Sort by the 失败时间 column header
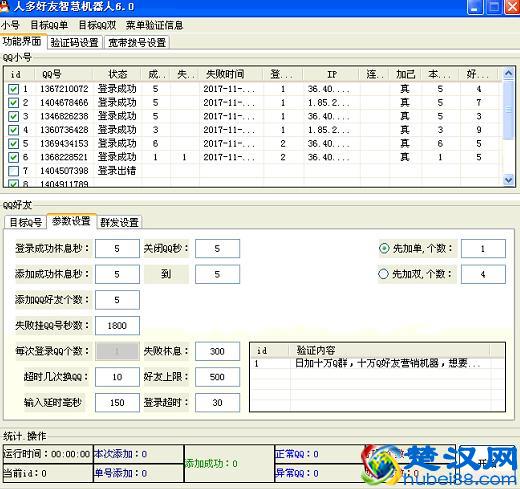520x489 pixels. click(231, 74)
